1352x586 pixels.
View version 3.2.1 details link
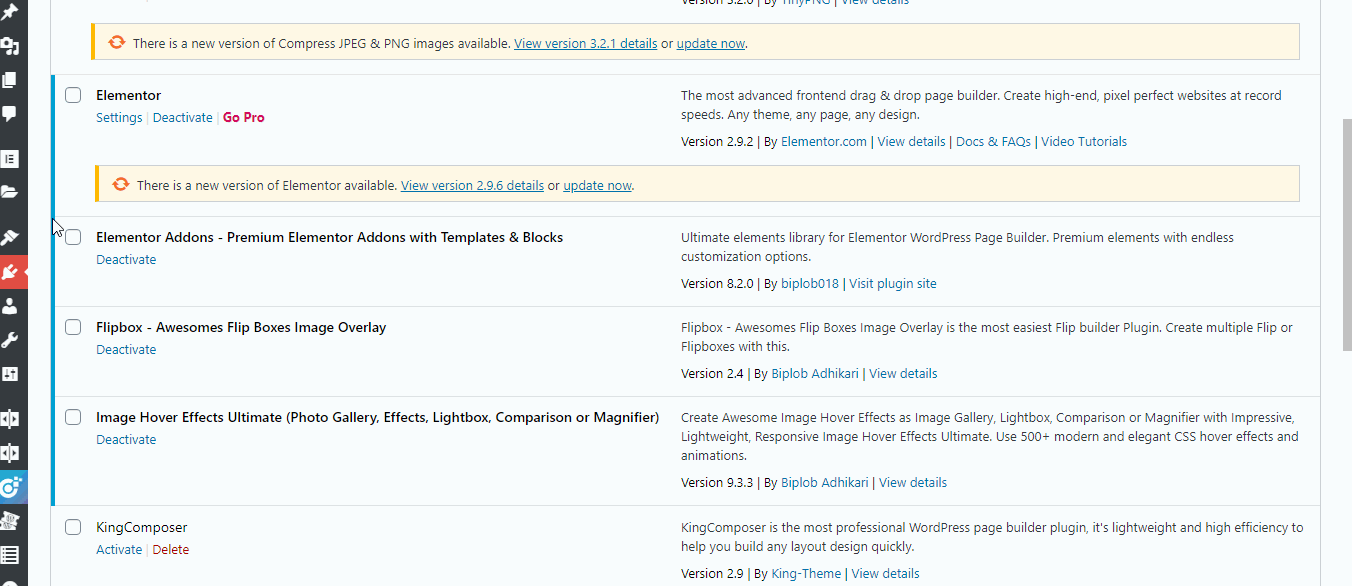pos(586,43)
